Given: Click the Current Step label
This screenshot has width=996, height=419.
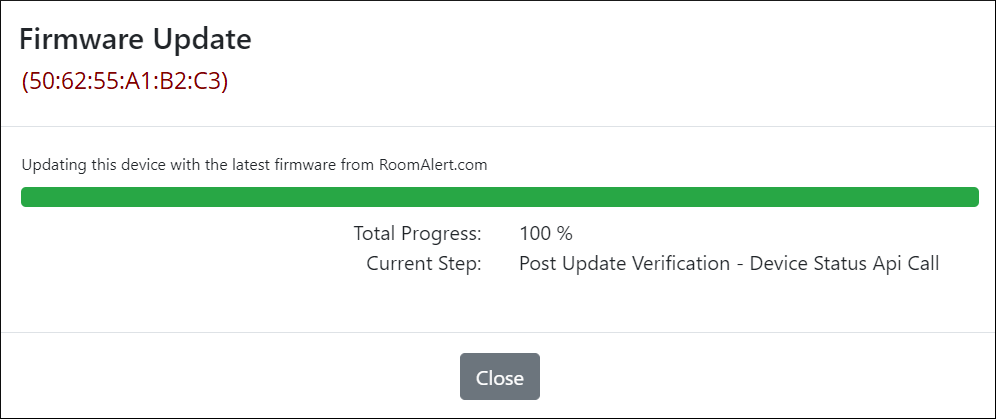Looking at the screenshot, I should pyautogui.click(x=424, y=264).
